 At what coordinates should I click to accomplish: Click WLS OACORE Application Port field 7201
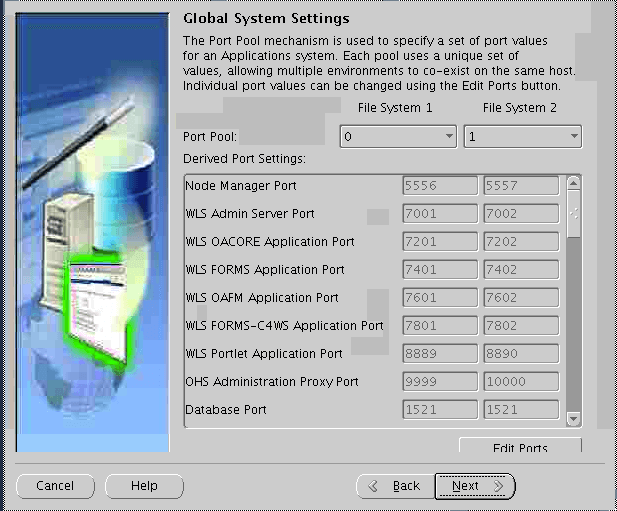pyautogui.click(x=440, y=242)
